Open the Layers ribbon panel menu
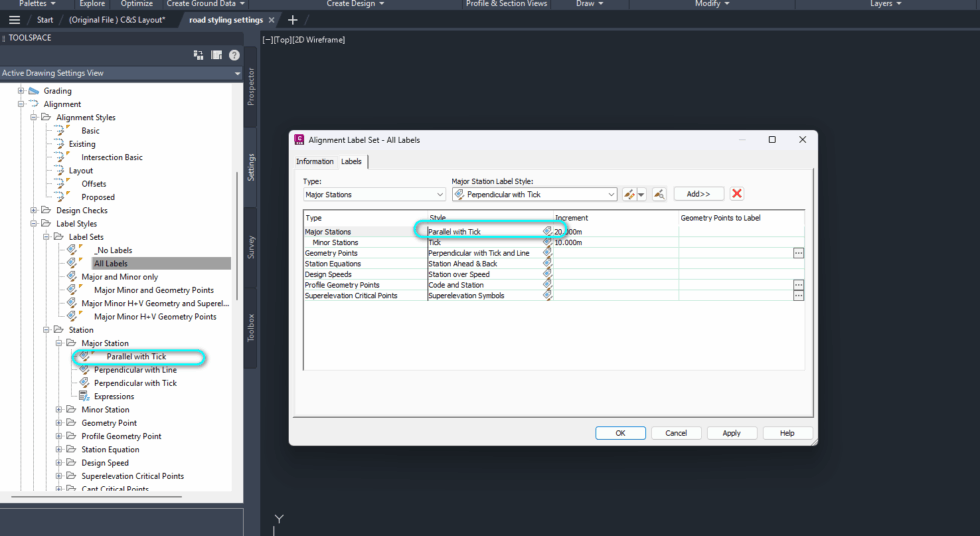This screenshot has width=980, height=536. pos(886,4)
